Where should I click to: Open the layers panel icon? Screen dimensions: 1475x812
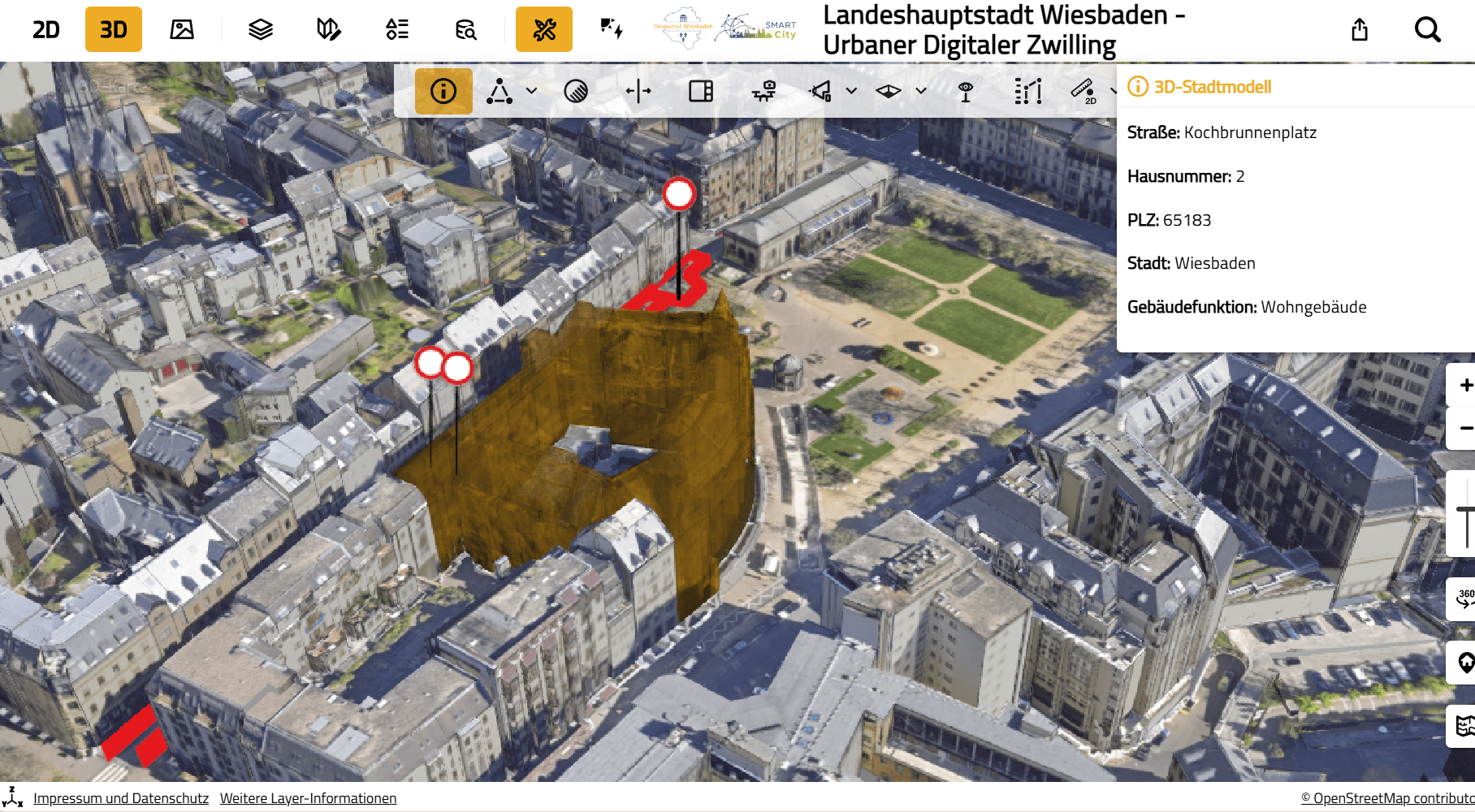click(x=259, y=29)
